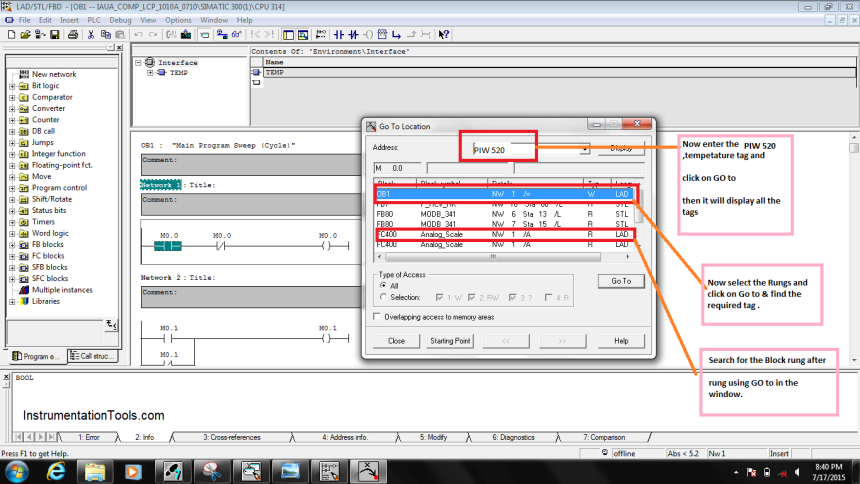Open the PLC menu
The height and width of the screenshot is (484, 860).
point(94,20)
